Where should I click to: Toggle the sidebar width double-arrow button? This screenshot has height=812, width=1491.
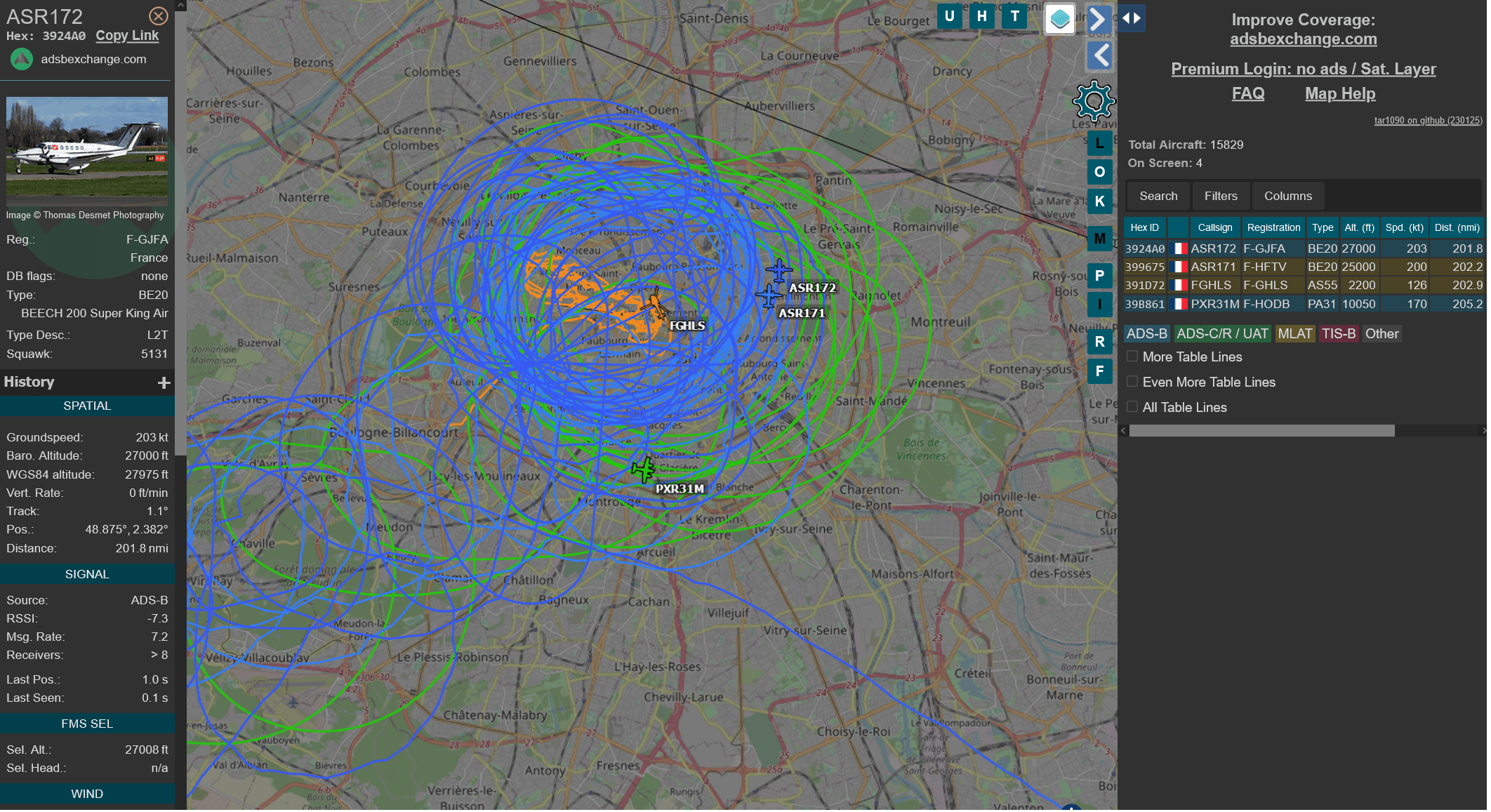coord(1131,18)
